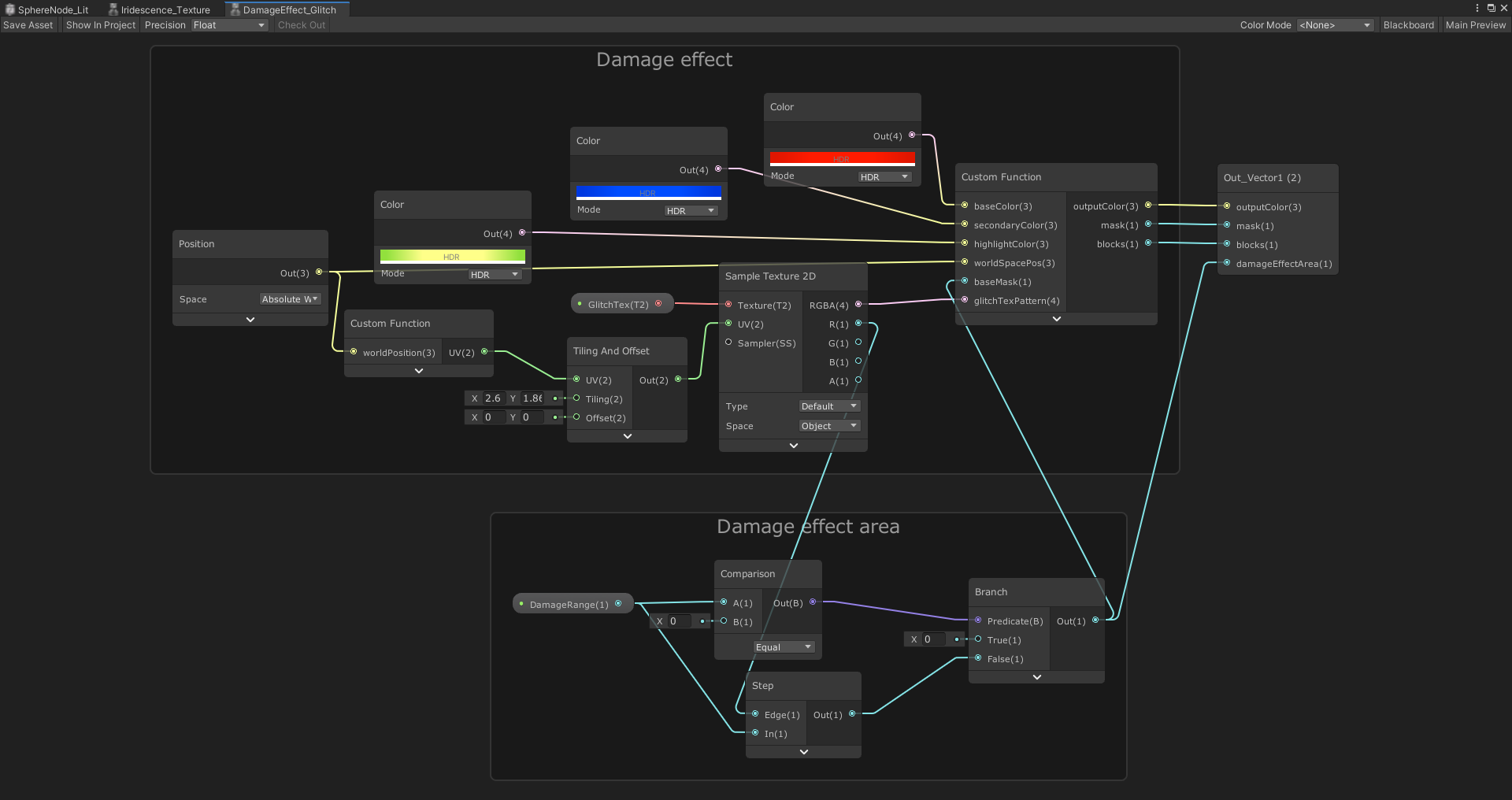Click the Sampler(SS) input port

point(728,343)
